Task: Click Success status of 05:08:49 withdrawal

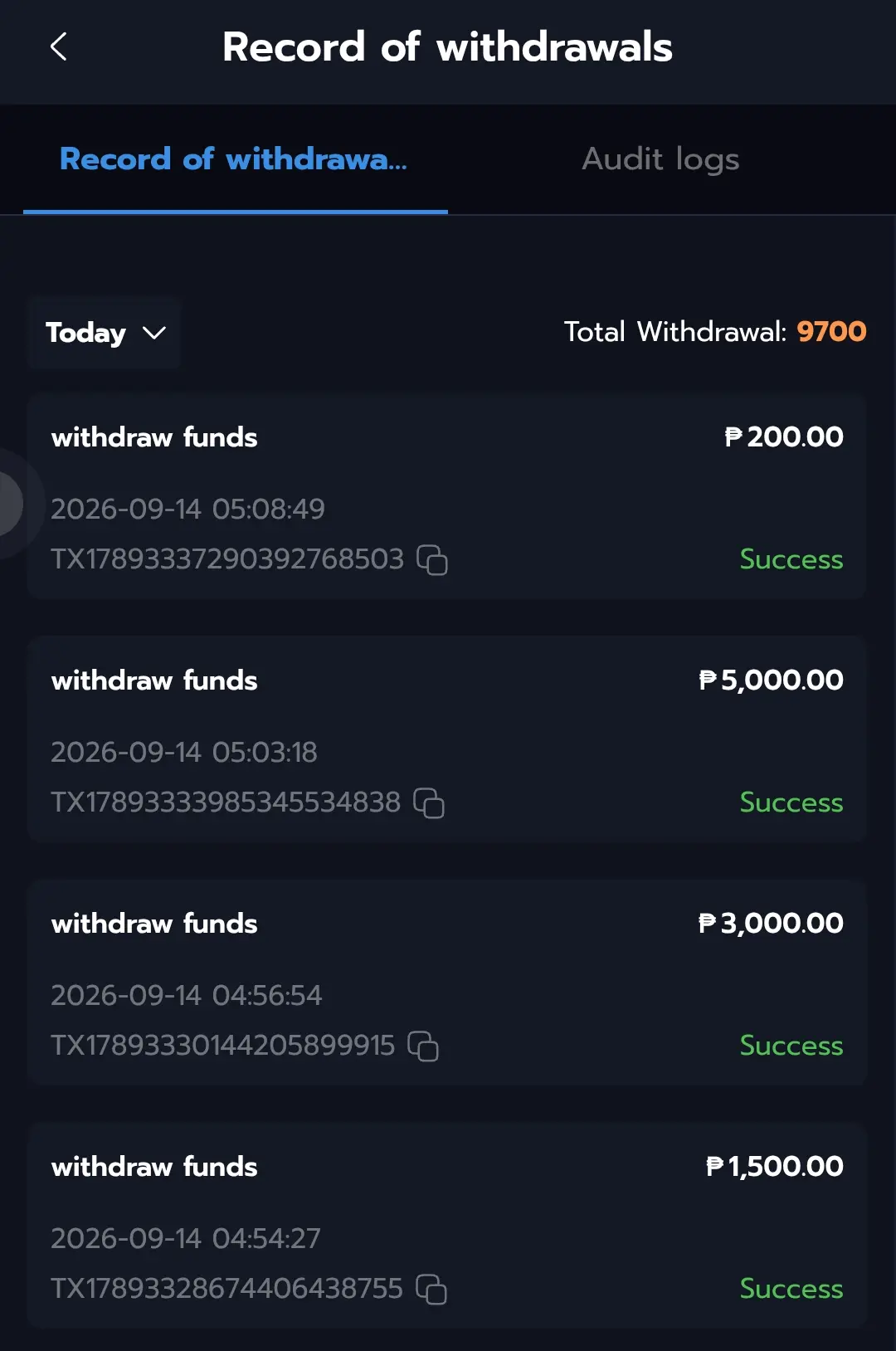Action: click(791, 559)
